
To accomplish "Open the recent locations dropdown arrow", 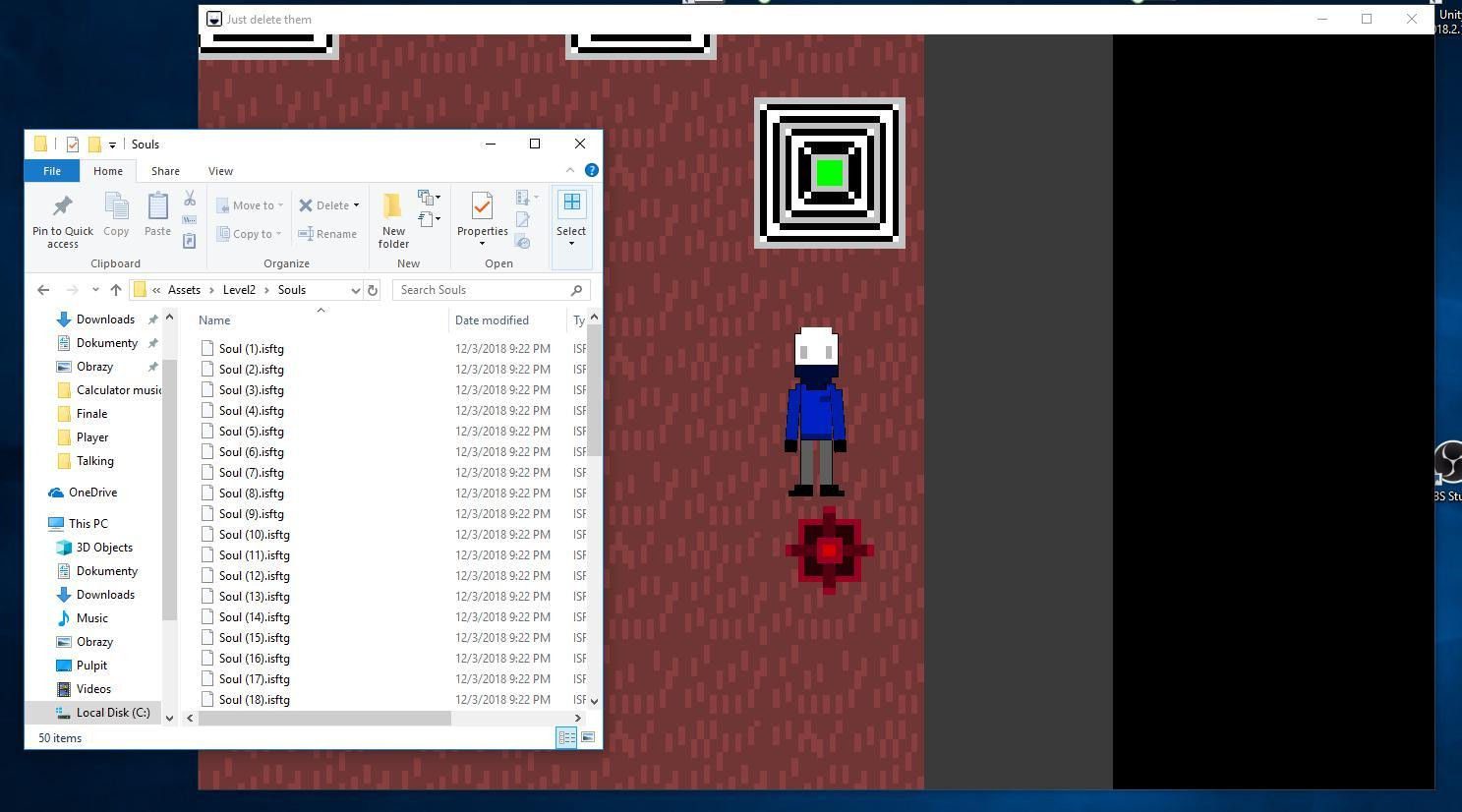I will (x=95, y=290).
